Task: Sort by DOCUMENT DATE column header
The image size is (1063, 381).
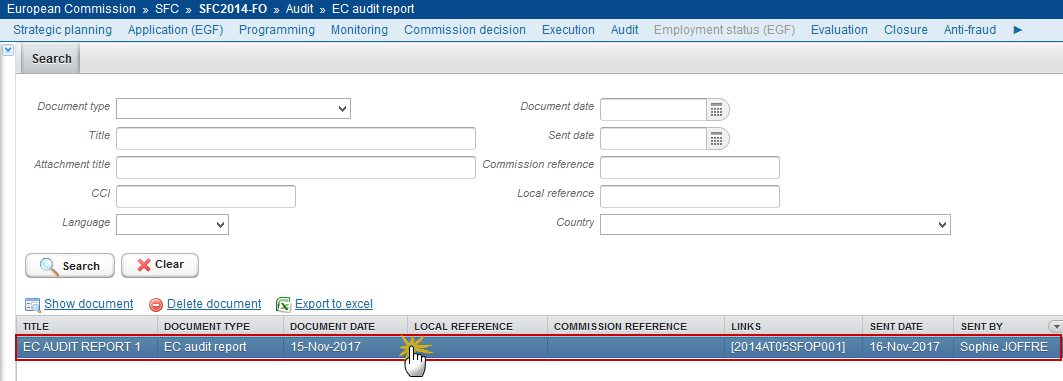Action: point(345,326)
